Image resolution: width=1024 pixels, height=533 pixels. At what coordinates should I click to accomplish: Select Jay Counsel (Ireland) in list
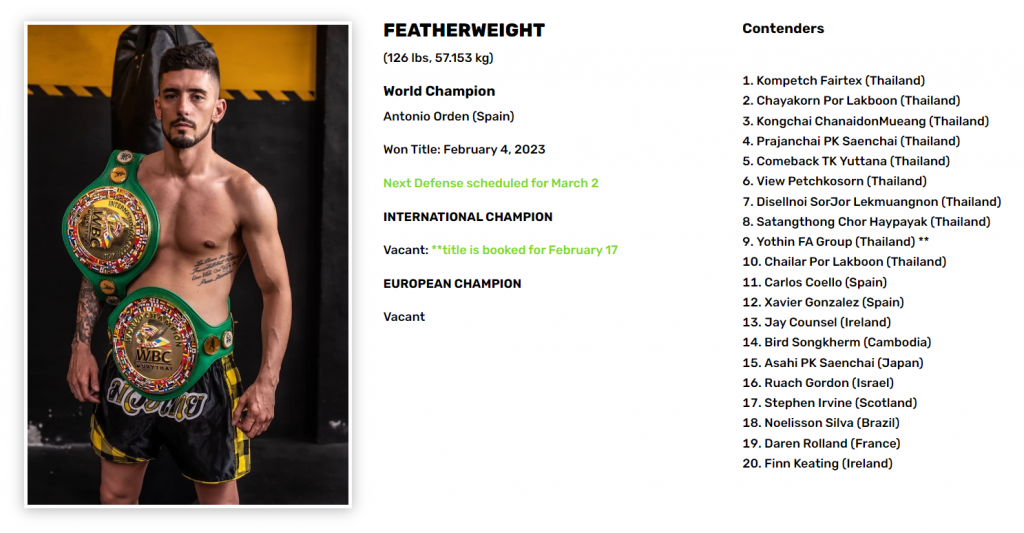(x=816, y=323)
